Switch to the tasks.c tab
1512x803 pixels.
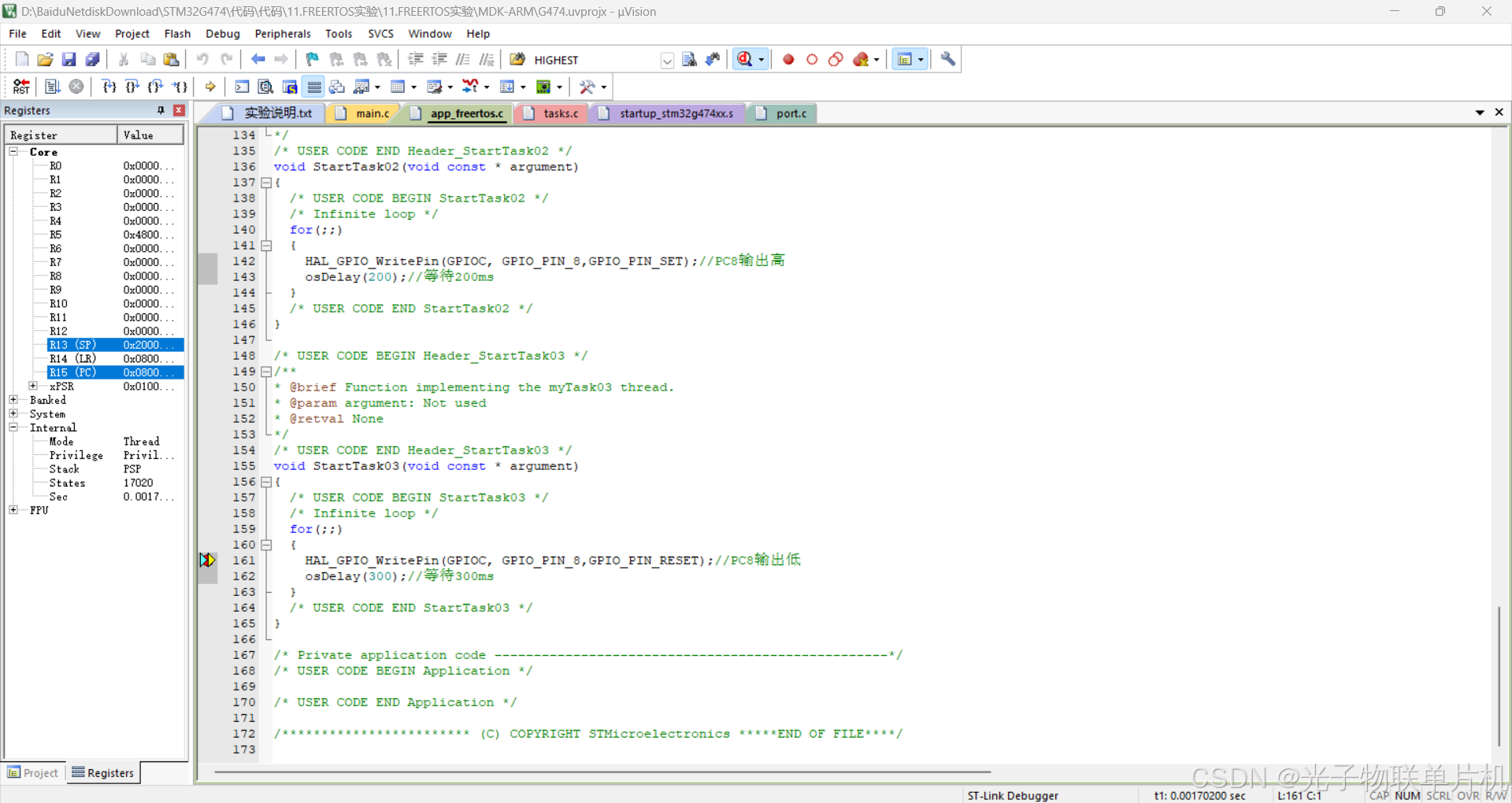(x=559, y=113)
